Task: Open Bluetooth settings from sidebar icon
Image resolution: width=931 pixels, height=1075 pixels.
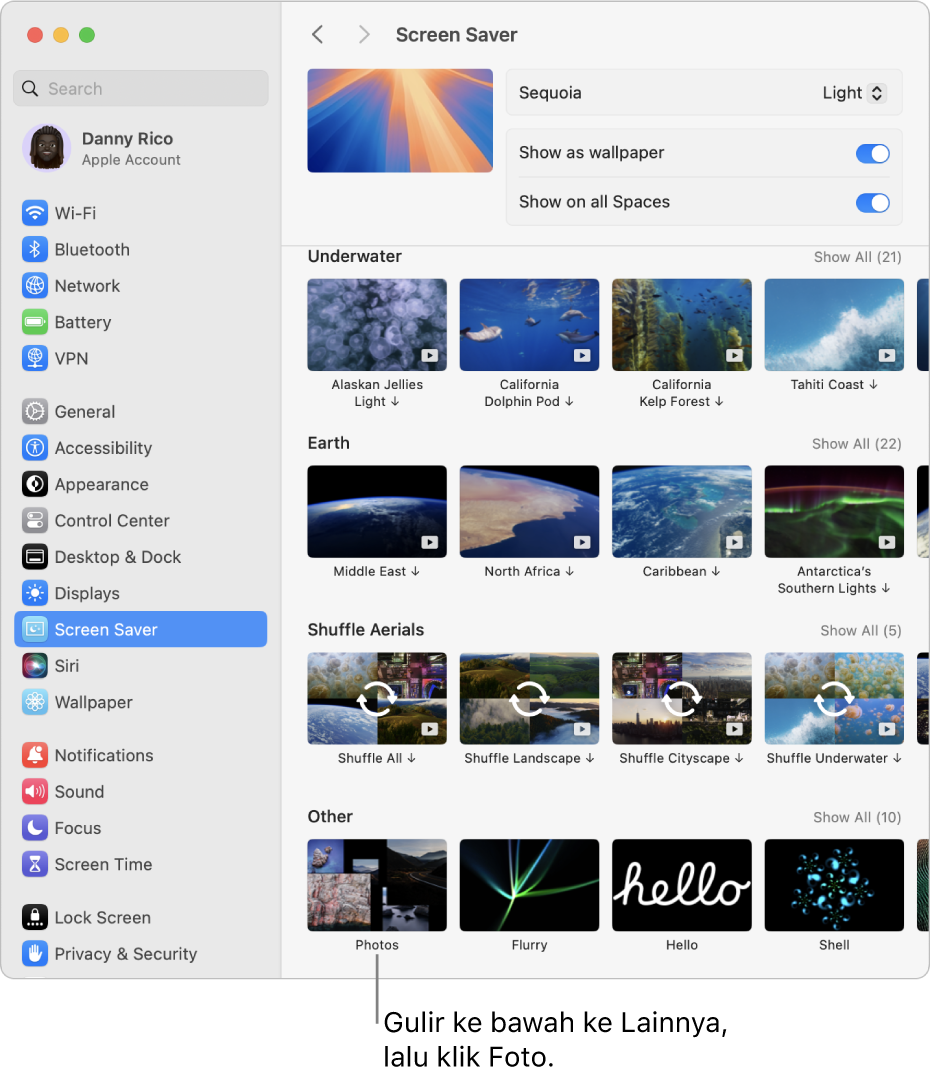Action: pos(34,250)
